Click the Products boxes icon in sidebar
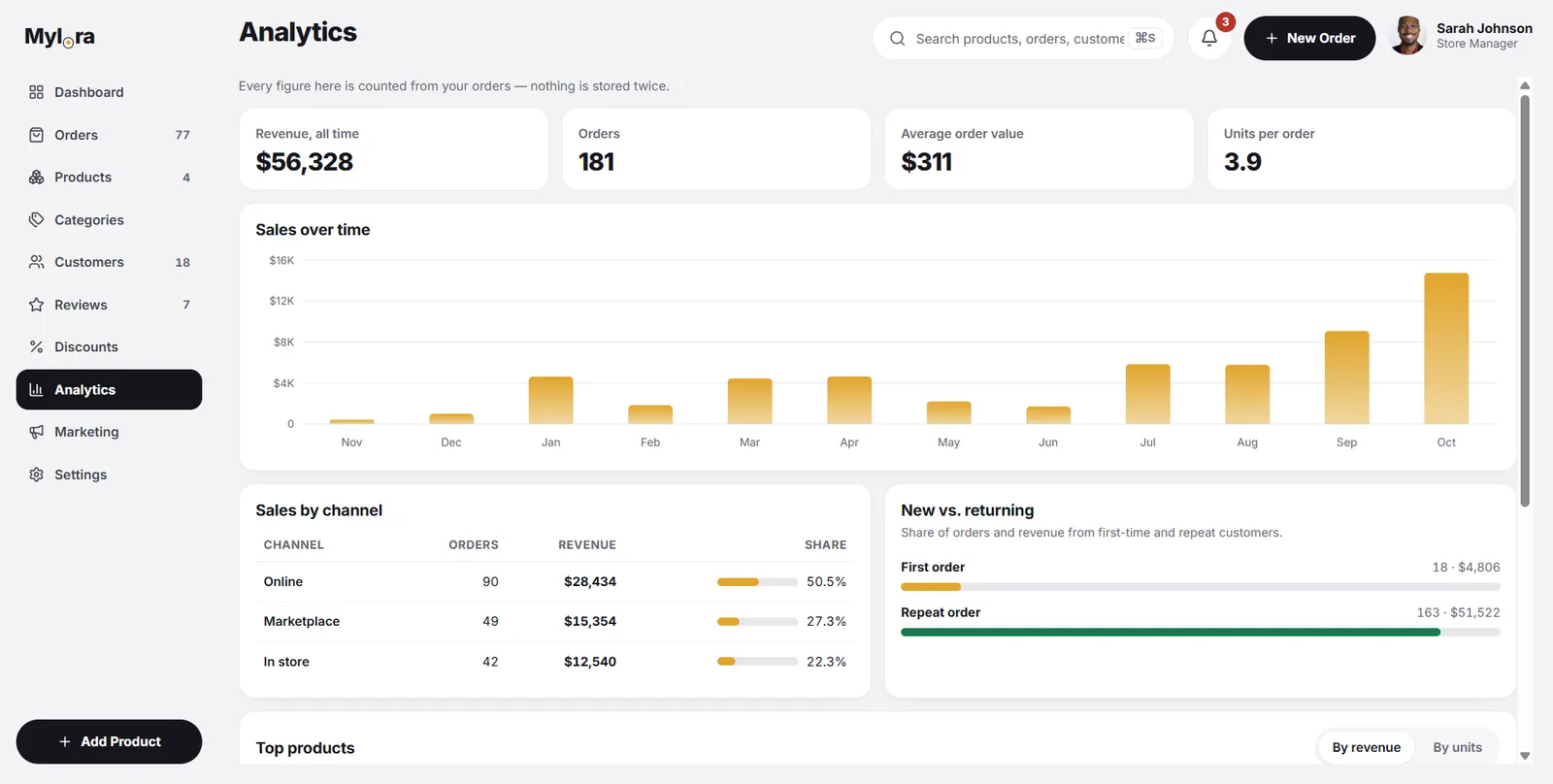This screenshot has width=1553, height=784. pyautogui.click(x=36, y=178)
